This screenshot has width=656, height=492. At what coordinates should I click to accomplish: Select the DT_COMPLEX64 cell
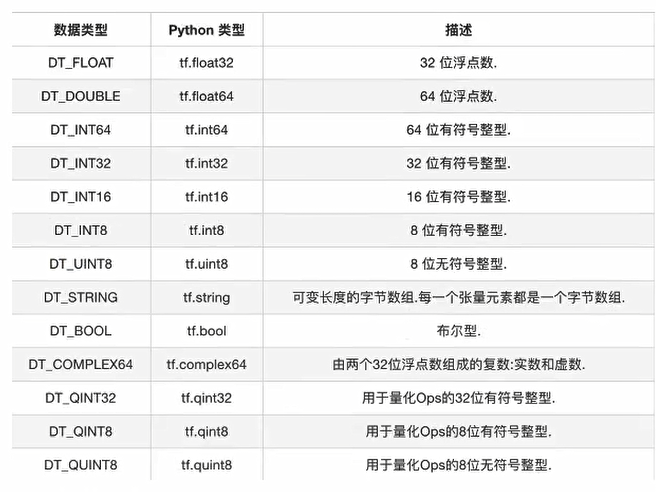(81, 364)
